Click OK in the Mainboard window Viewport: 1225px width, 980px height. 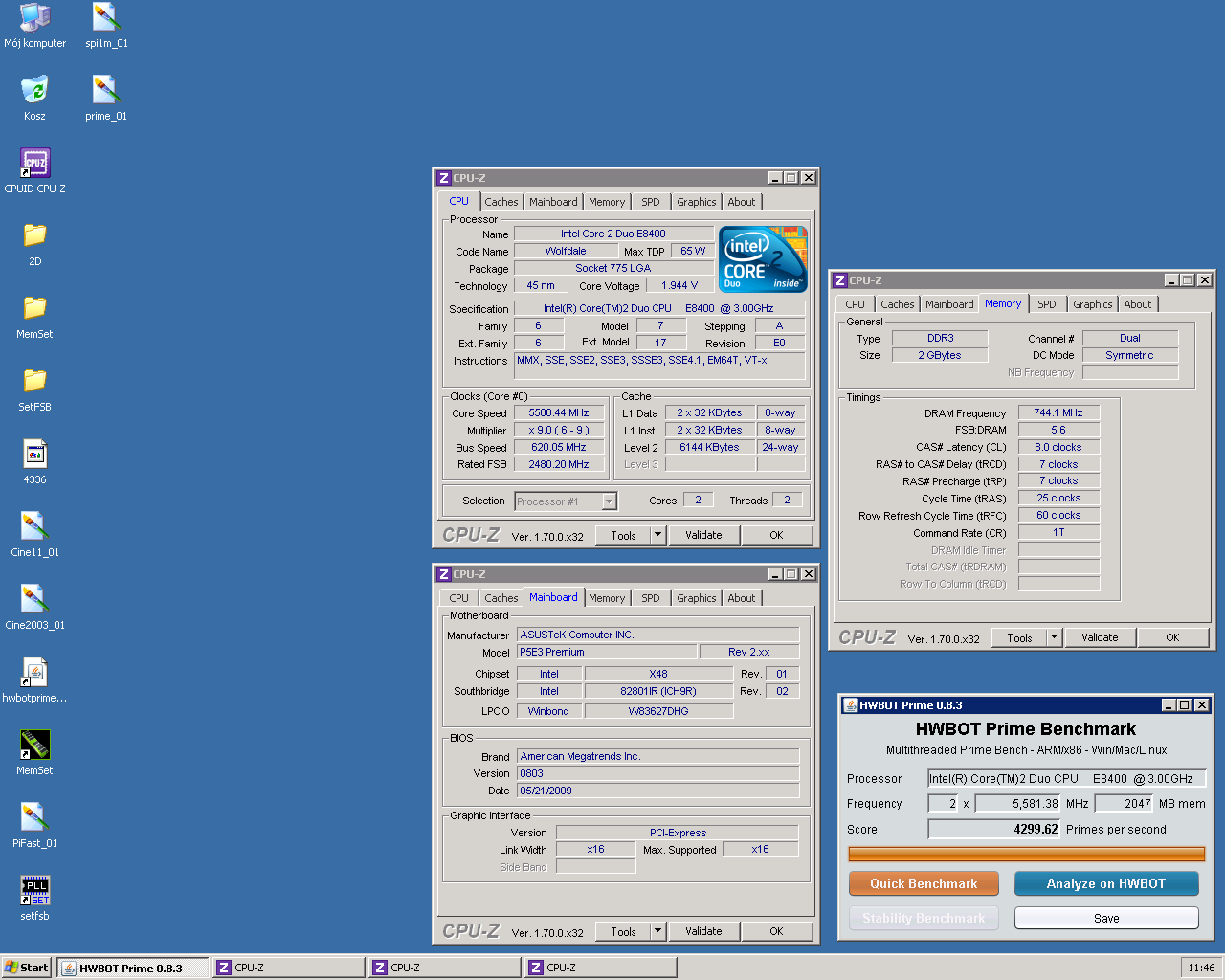(777, 931)
